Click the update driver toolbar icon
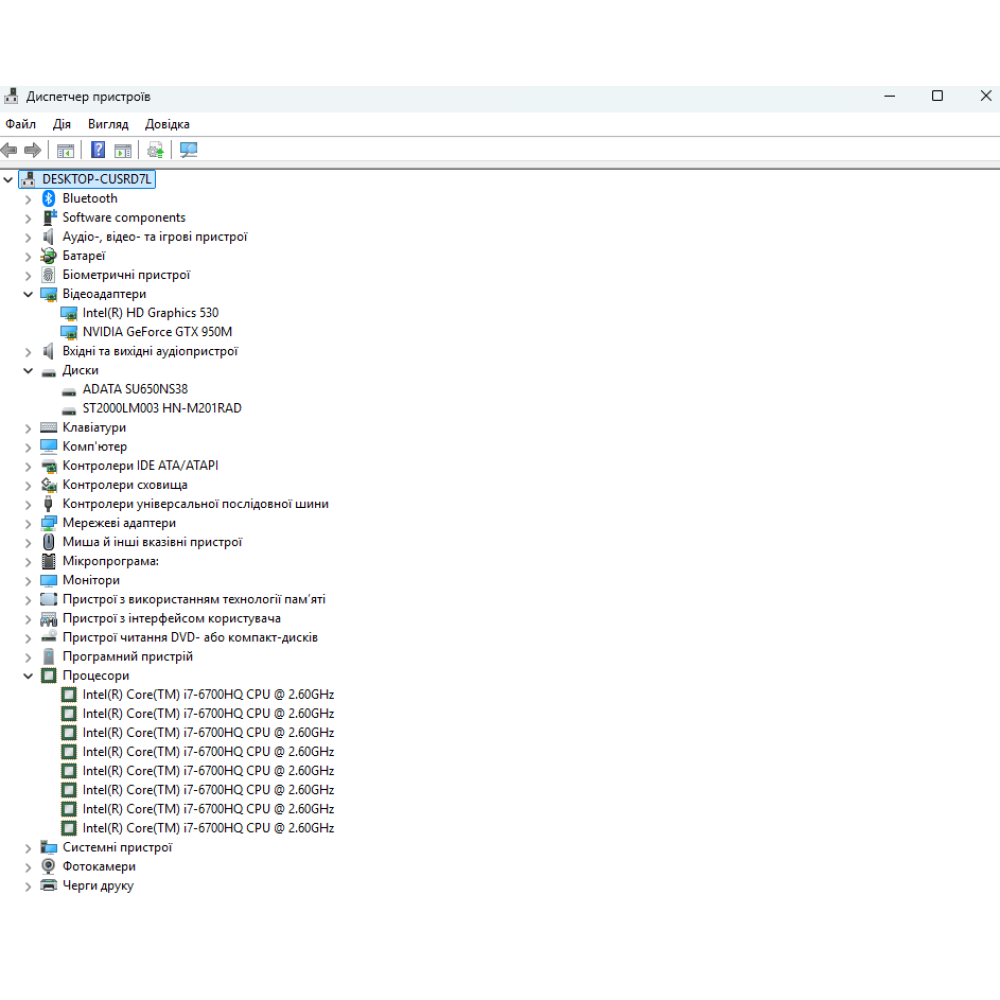Image resolution: width=1000 pixels, height=1000 pixels. pyautogui.click(x=155, y=150)
